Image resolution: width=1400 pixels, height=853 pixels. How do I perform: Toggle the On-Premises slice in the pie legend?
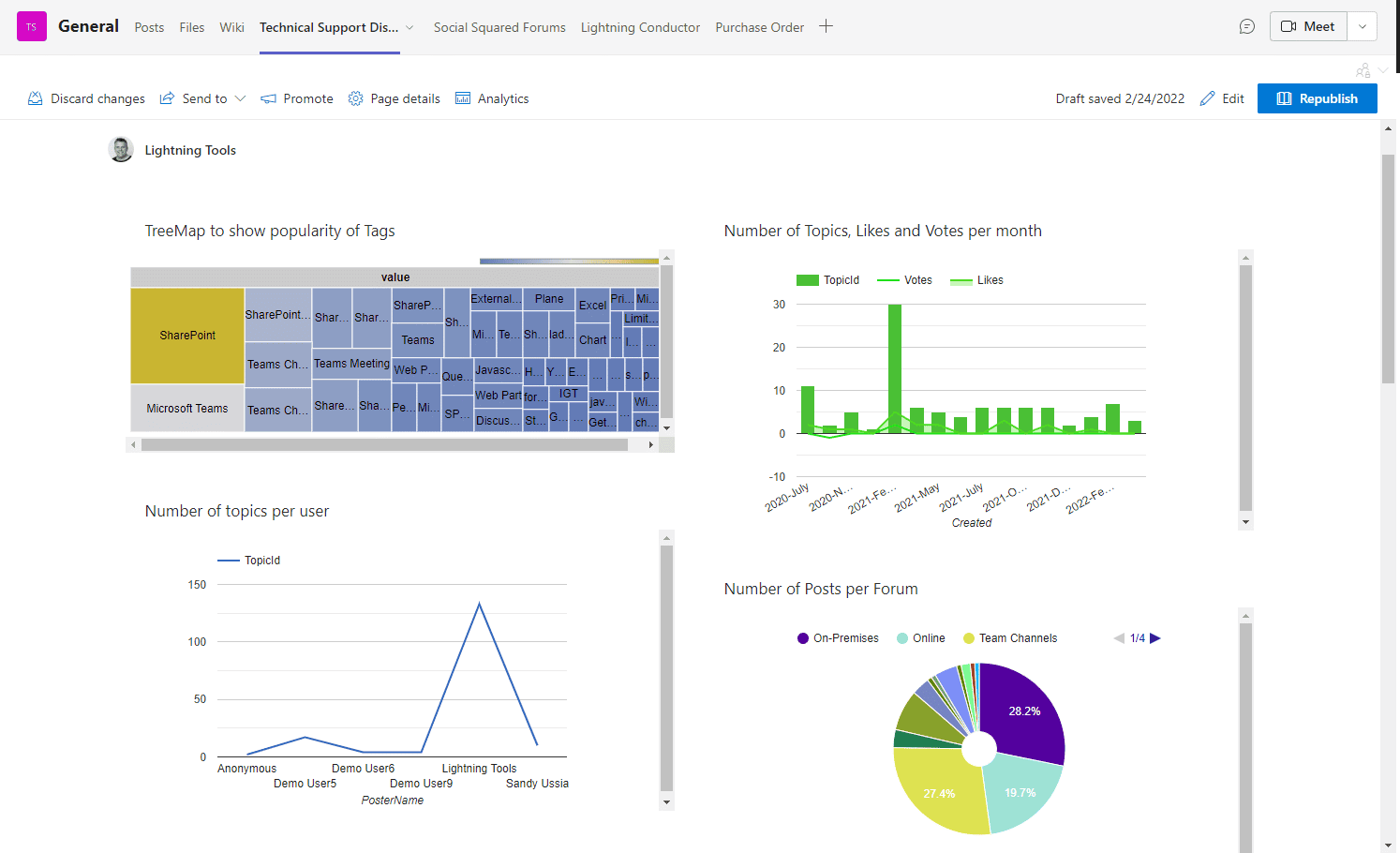(x=837, y=637)
